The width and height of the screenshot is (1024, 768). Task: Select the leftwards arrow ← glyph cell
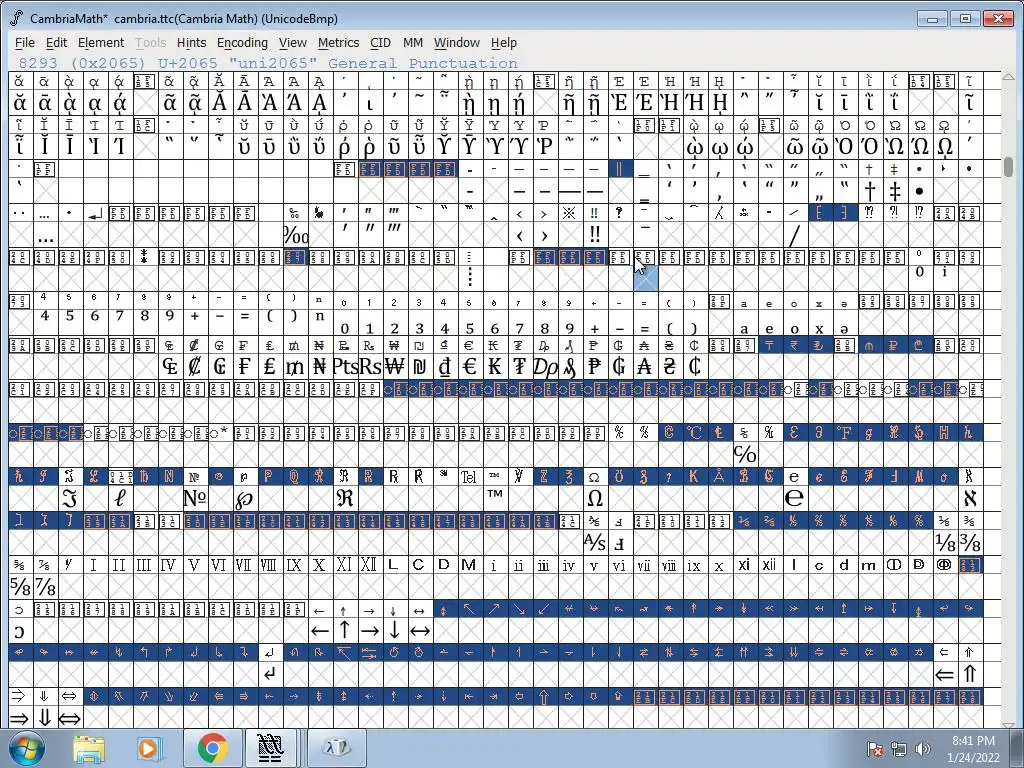(319, 631)
